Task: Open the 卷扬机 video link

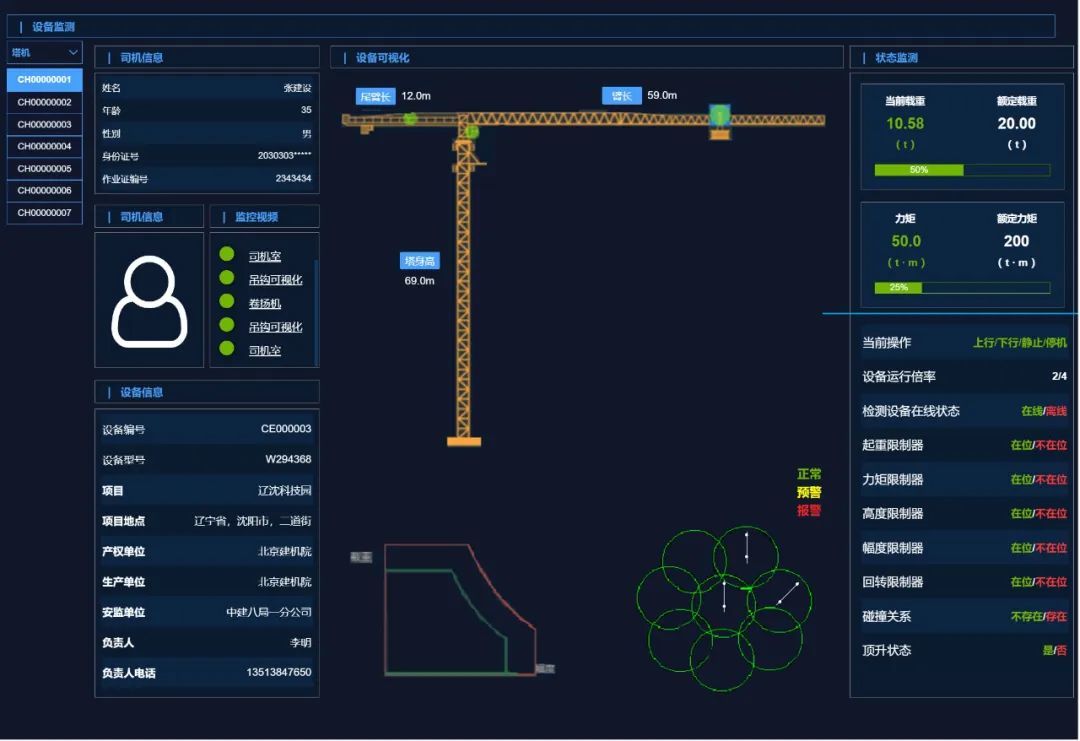Action: (265, 303)
